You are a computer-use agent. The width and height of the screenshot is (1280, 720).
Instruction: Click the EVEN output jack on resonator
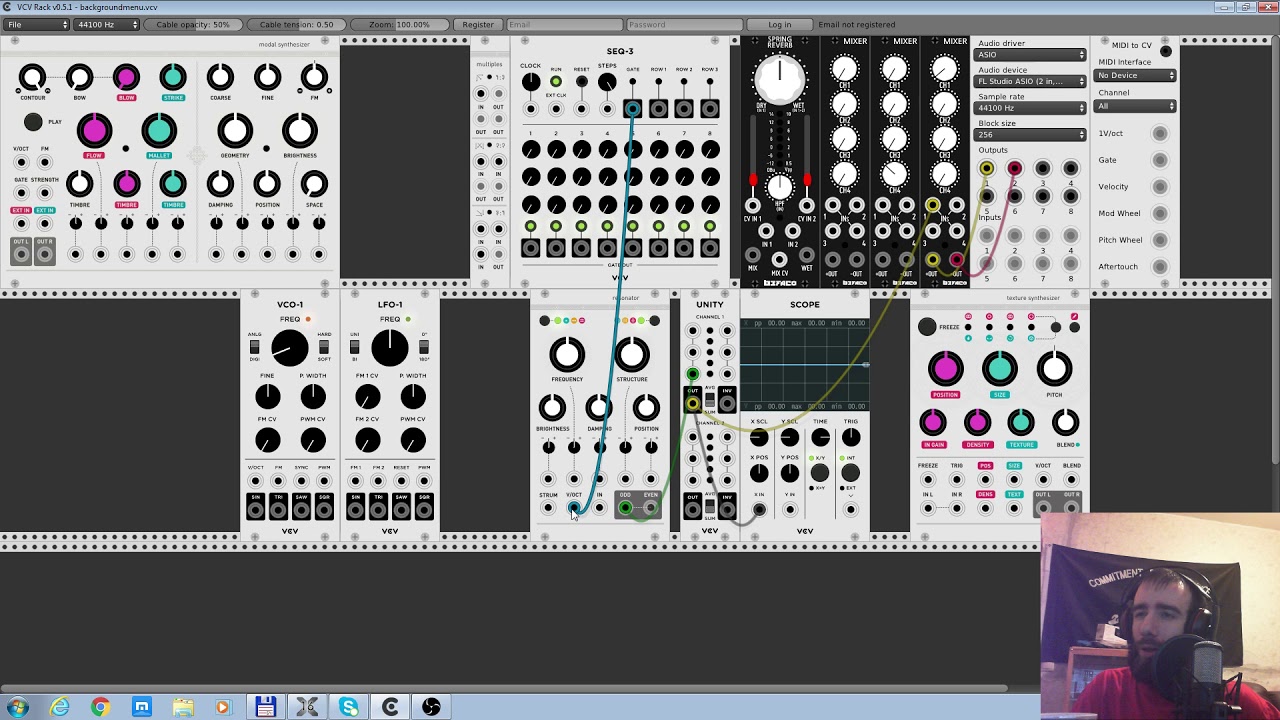click(651, 509)
